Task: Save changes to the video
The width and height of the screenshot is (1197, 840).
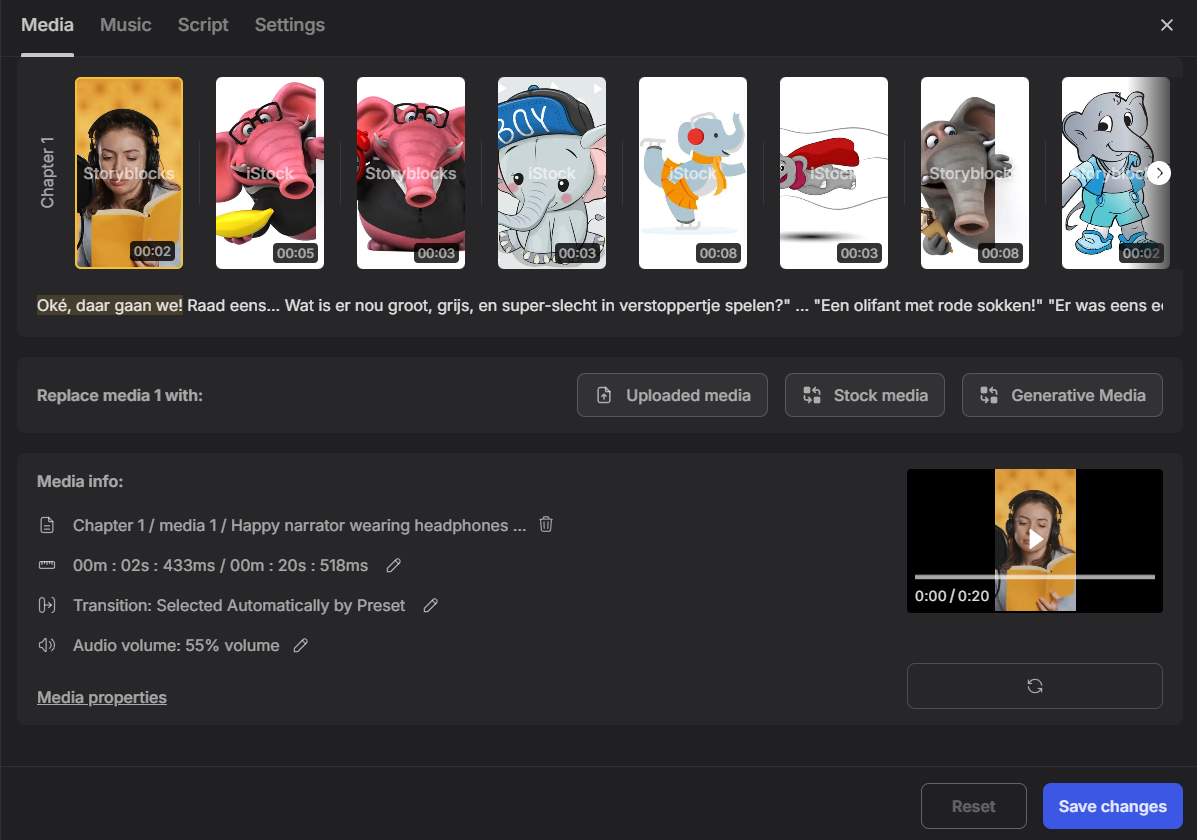Action: [1112, 806]
